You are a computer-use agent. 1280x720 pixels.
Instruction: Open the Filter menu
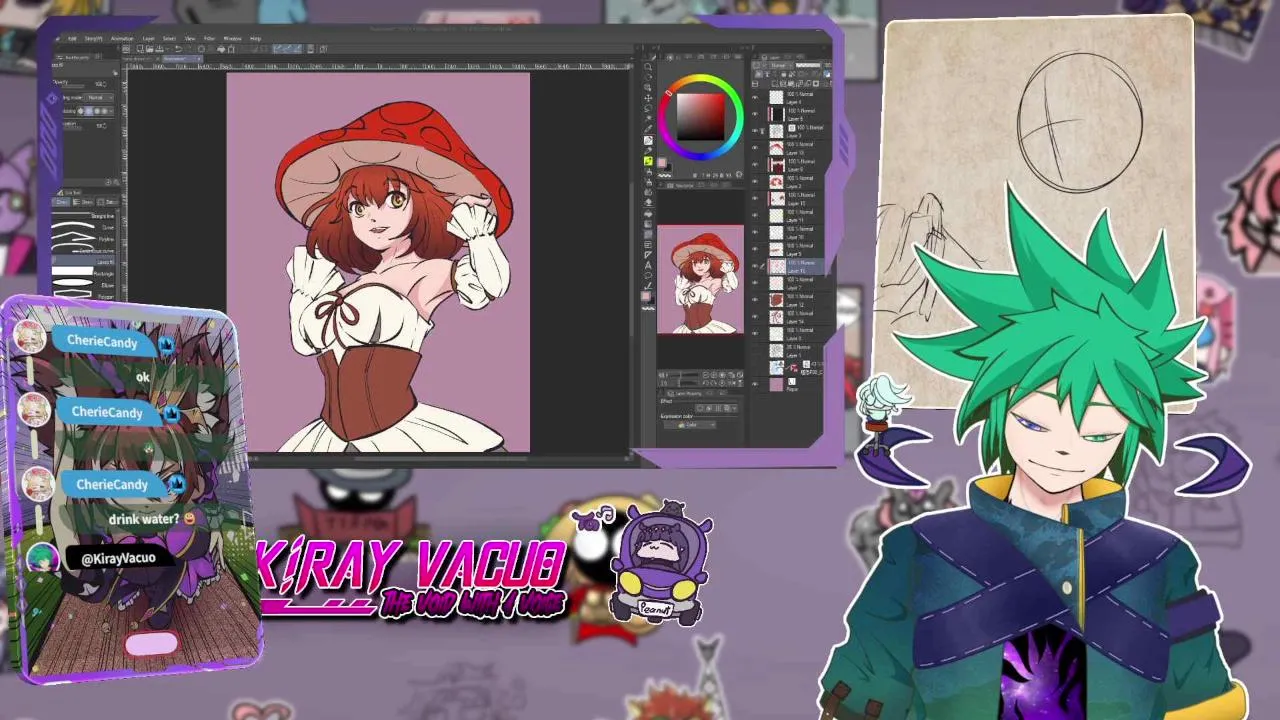(x=209, y=38)
